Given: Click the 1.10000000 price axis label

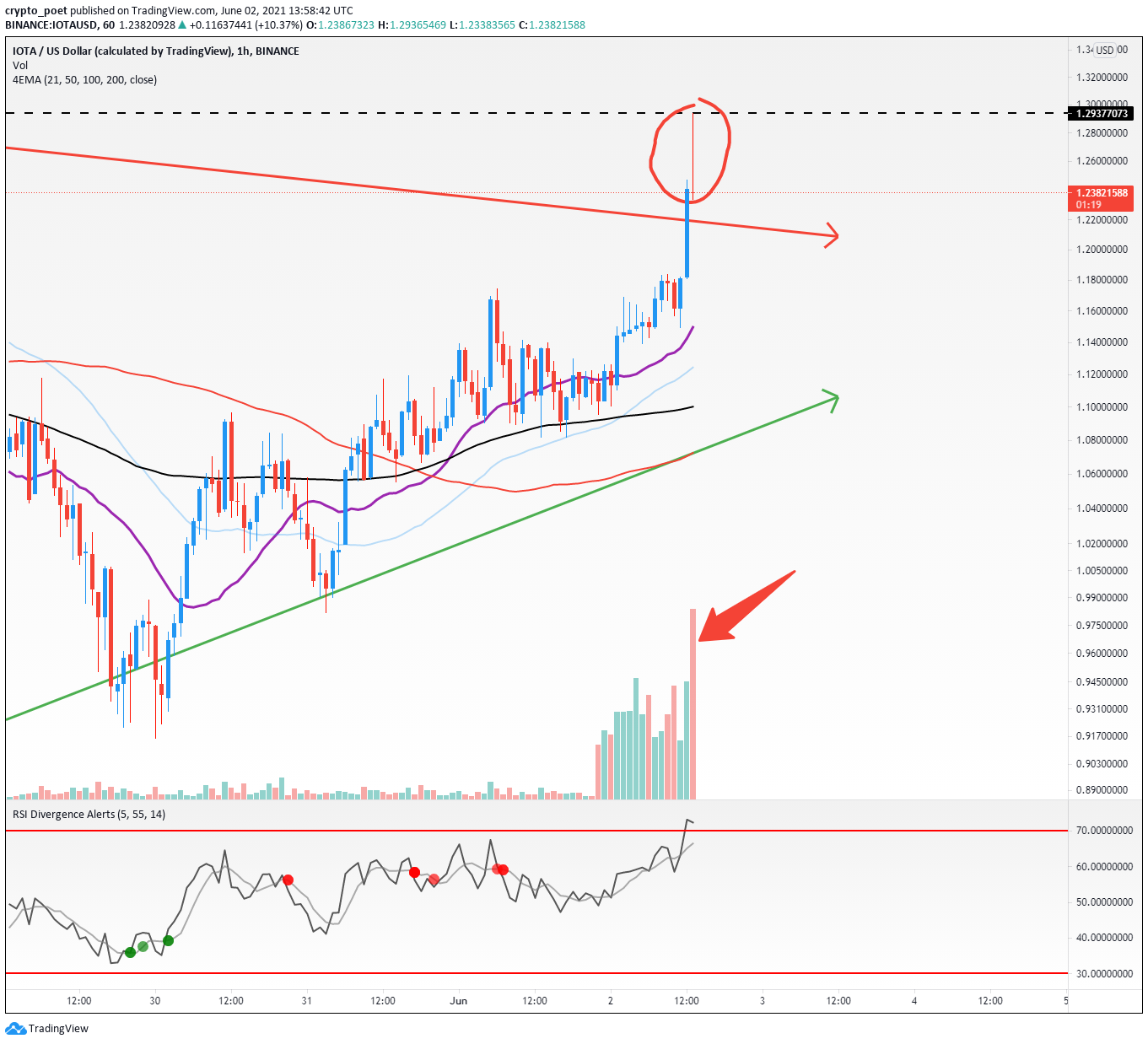Looking at the screenshot, I should tap(1102, 407).
